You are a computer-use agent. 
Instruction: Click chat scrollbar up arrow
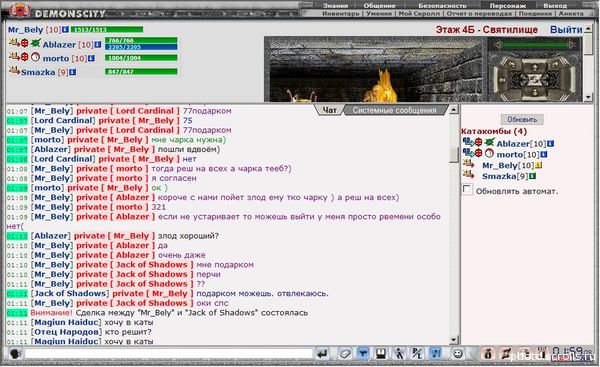(x=454, y=110)
